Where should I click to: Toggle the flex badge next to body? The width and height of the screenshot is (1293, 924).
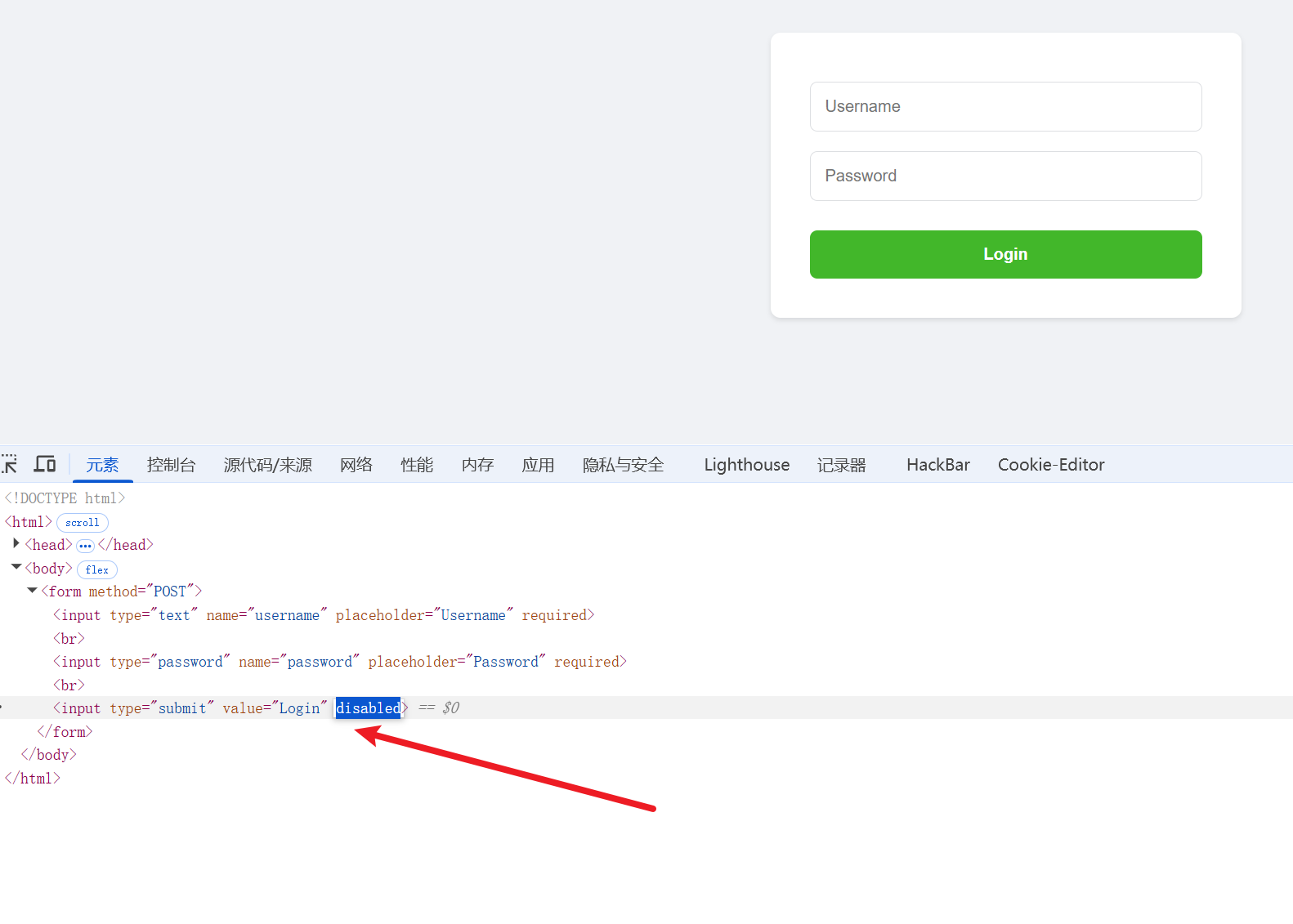[96, 569]
